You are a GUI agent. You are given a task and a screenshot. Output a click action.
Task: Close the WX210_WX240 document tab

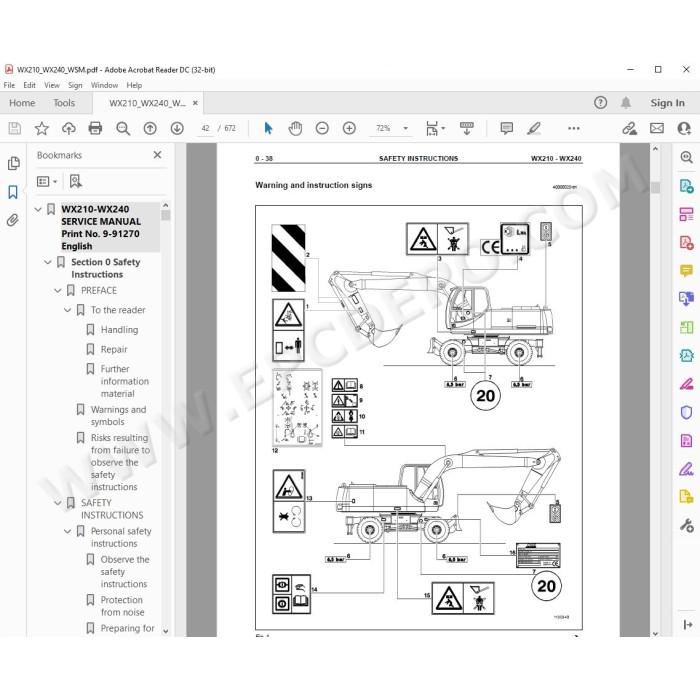coord(195,103)
